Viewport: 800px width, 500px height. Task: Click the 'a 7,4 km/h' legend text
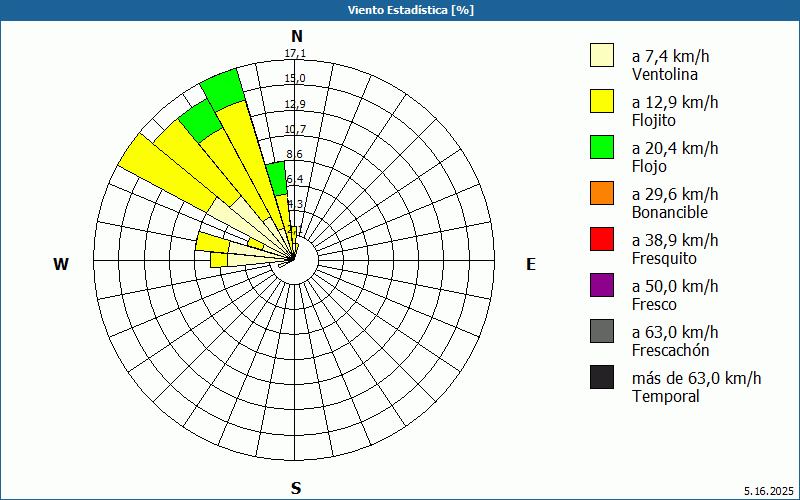[x=670, y=56]
